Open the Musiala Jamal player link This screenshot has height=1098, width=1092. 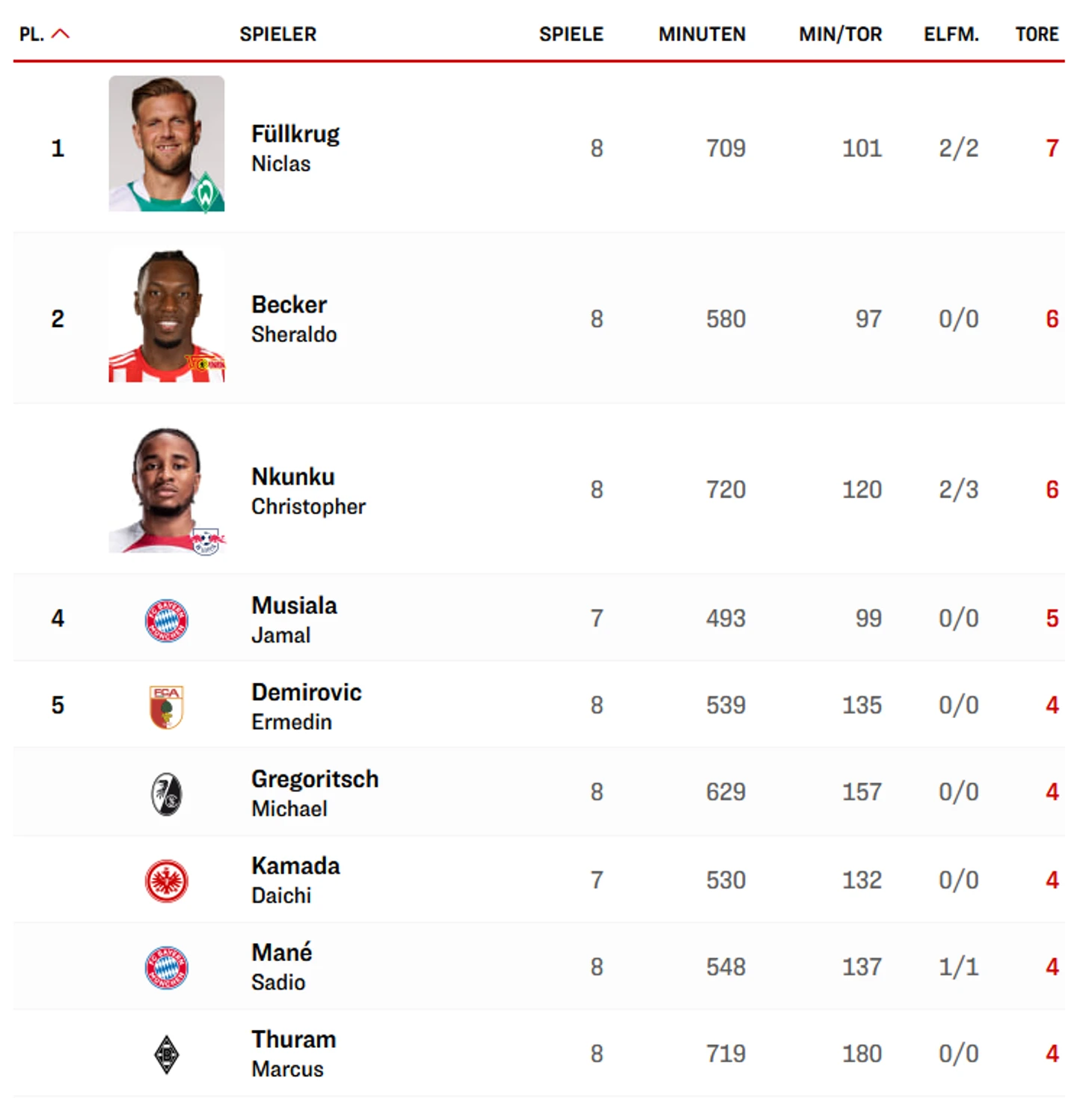[294, 619]
